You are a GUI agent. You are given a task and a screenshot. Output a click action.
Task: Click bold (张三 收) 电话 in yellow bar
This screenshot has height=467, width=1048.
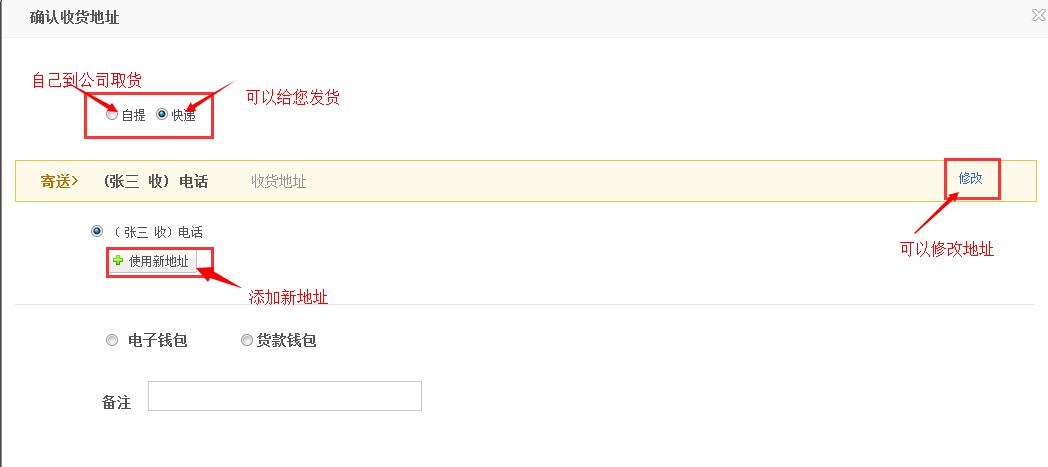(155, 181)
